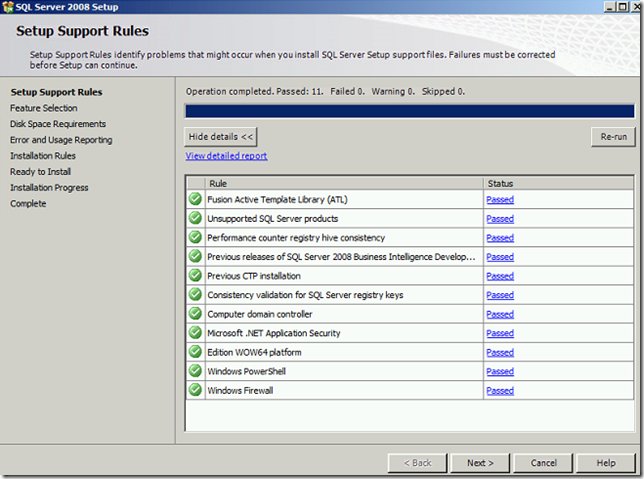Screen dimensions: 644x479
Task: Sort by the Status column header
Action: tap(559, 183)
